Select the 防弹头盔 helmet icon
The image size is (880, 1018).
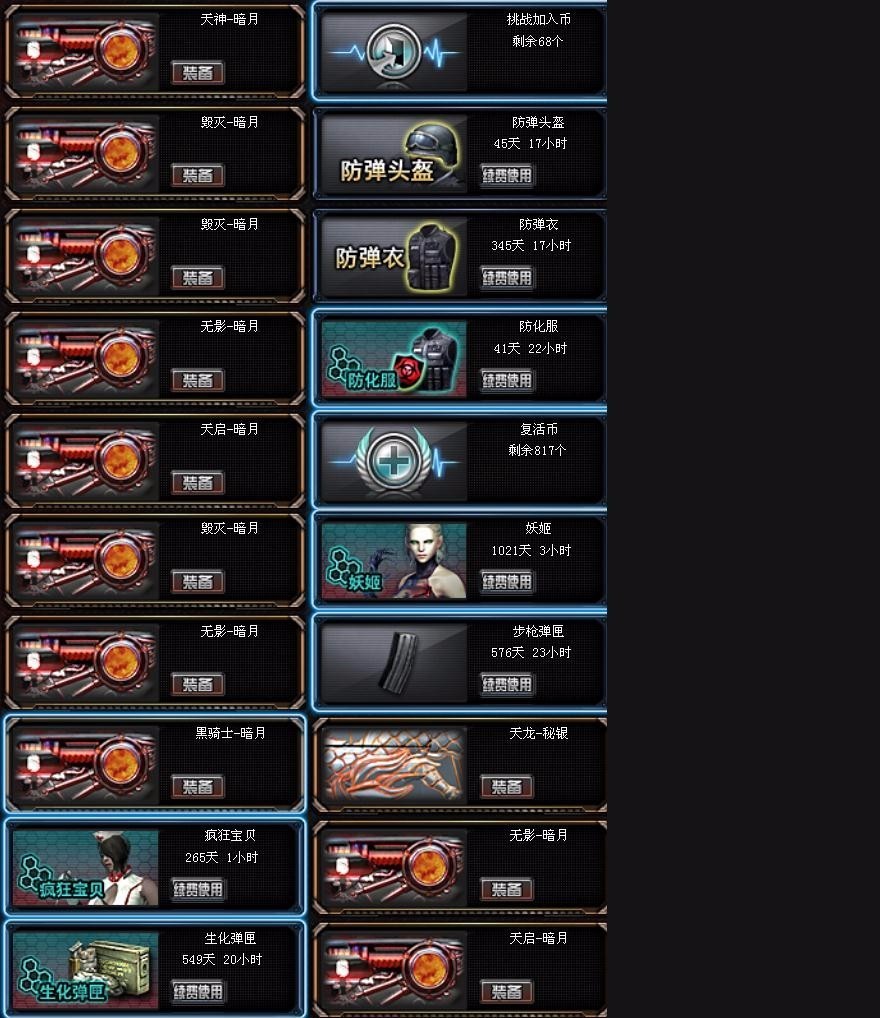click(394, 154)
